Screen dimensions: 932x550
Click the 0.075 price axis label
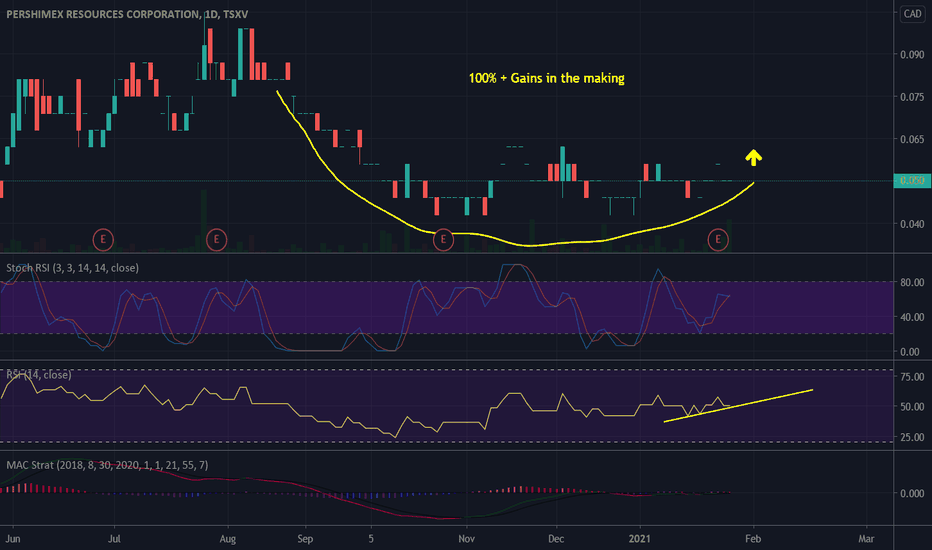[912, 97]
